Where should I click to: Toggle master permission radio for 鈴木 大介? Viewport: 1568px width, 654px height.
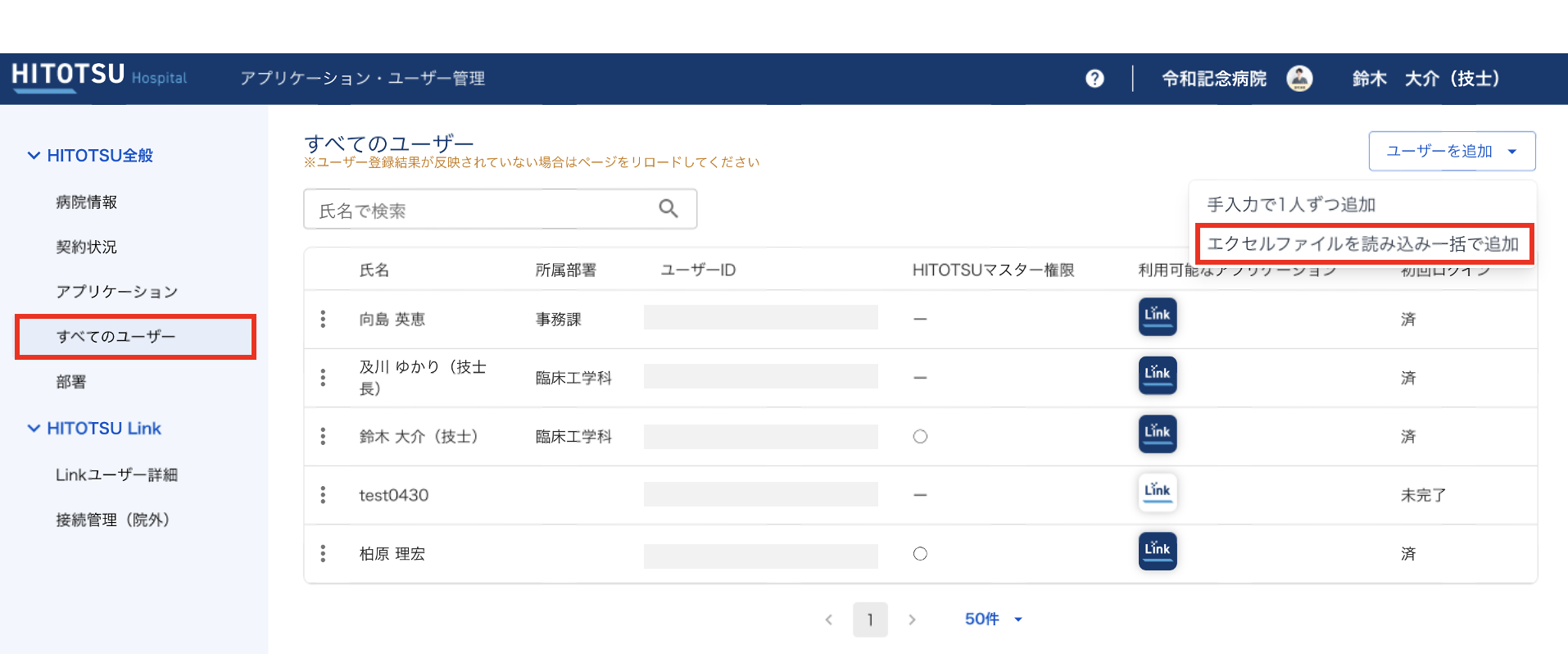[x=920, y=437]
